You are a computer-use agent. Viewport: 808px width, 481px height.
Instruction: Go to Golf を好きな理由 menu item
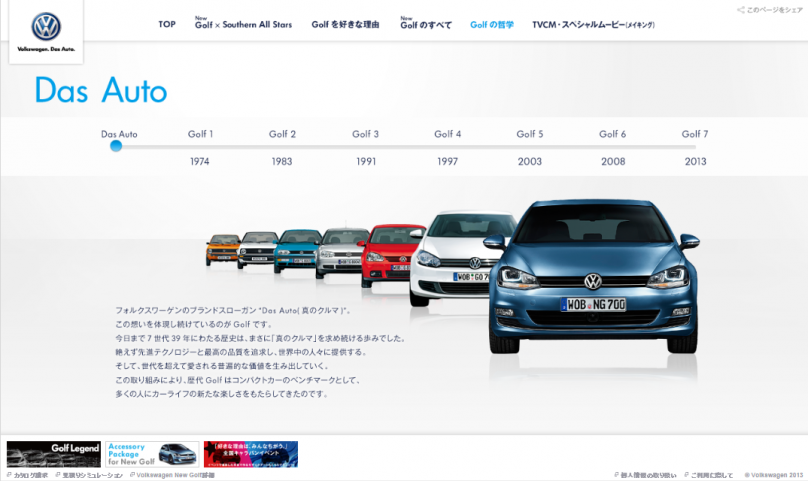[x=345, y=24]
